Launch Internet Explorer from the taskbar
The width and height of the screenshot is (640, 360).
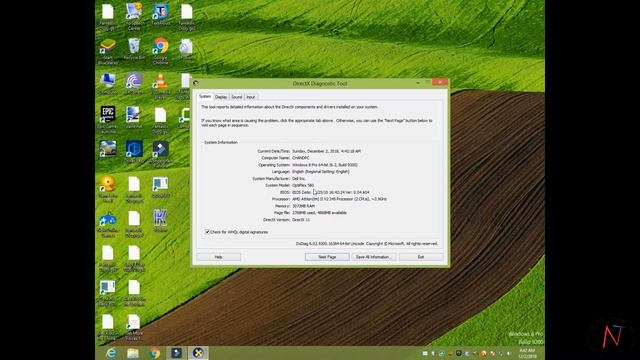coord(111,353)
